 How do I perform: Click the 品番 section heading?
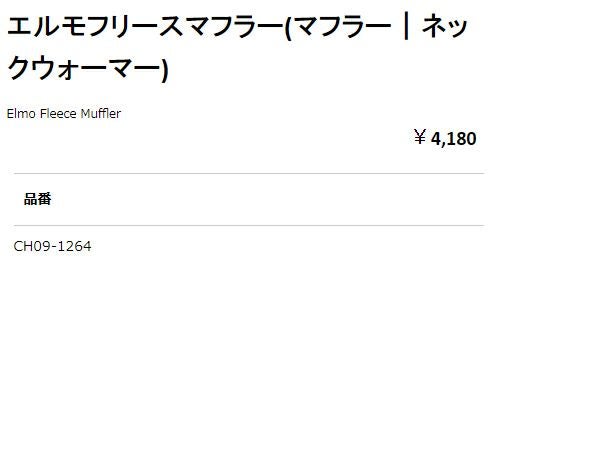point(37,199)
